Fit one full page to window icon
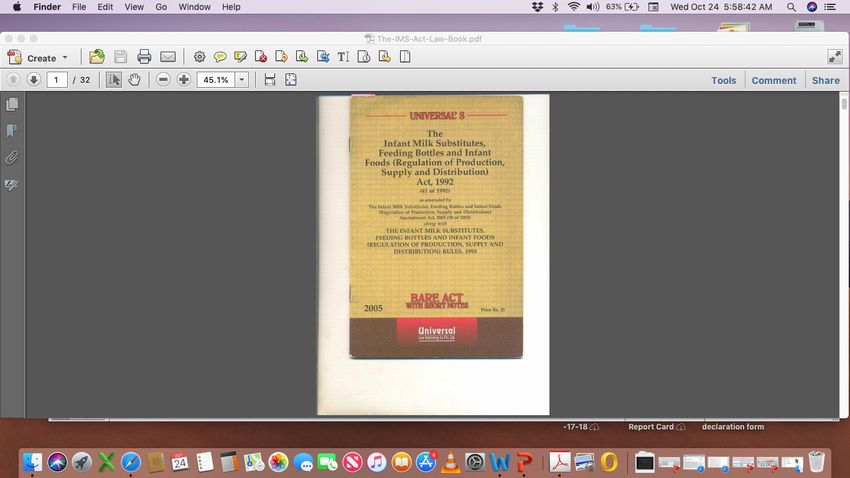Image resolution: width=850 pixels, height=478 pixels. pyautogui.click(x=291, y=80)
